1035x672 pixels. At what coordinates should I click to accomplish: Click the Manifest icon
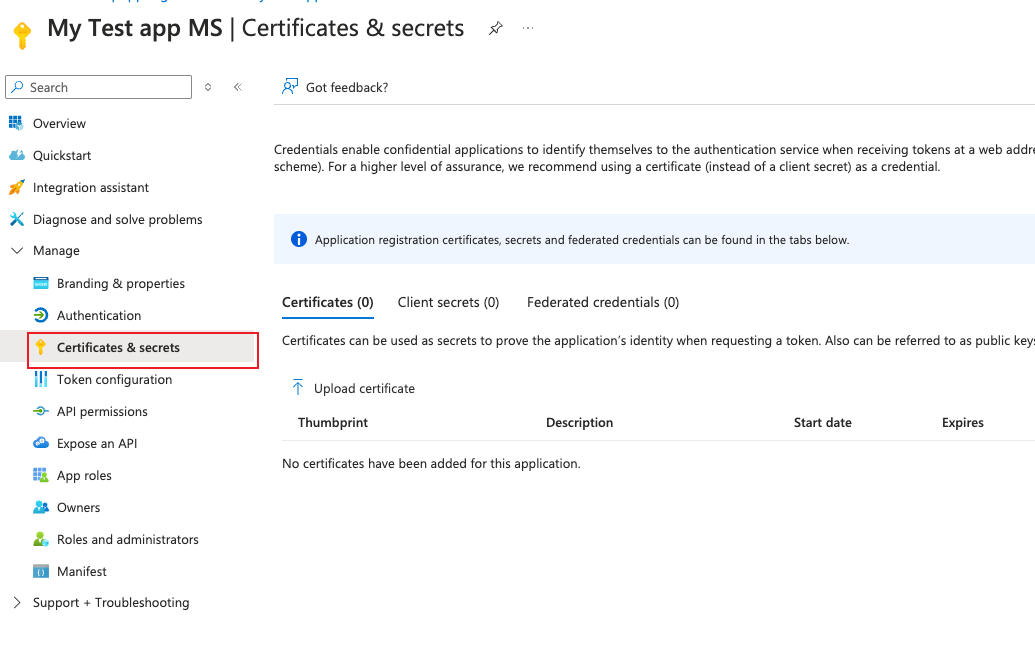tap(41, 572)
